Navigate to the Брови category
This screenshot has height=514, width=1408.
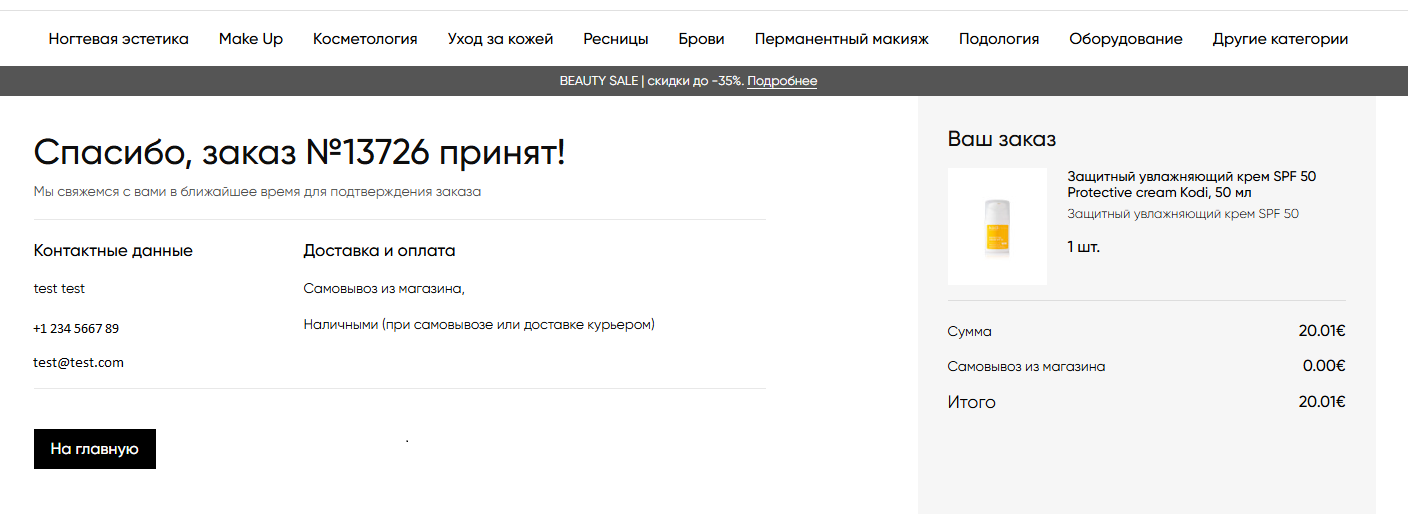701,39
